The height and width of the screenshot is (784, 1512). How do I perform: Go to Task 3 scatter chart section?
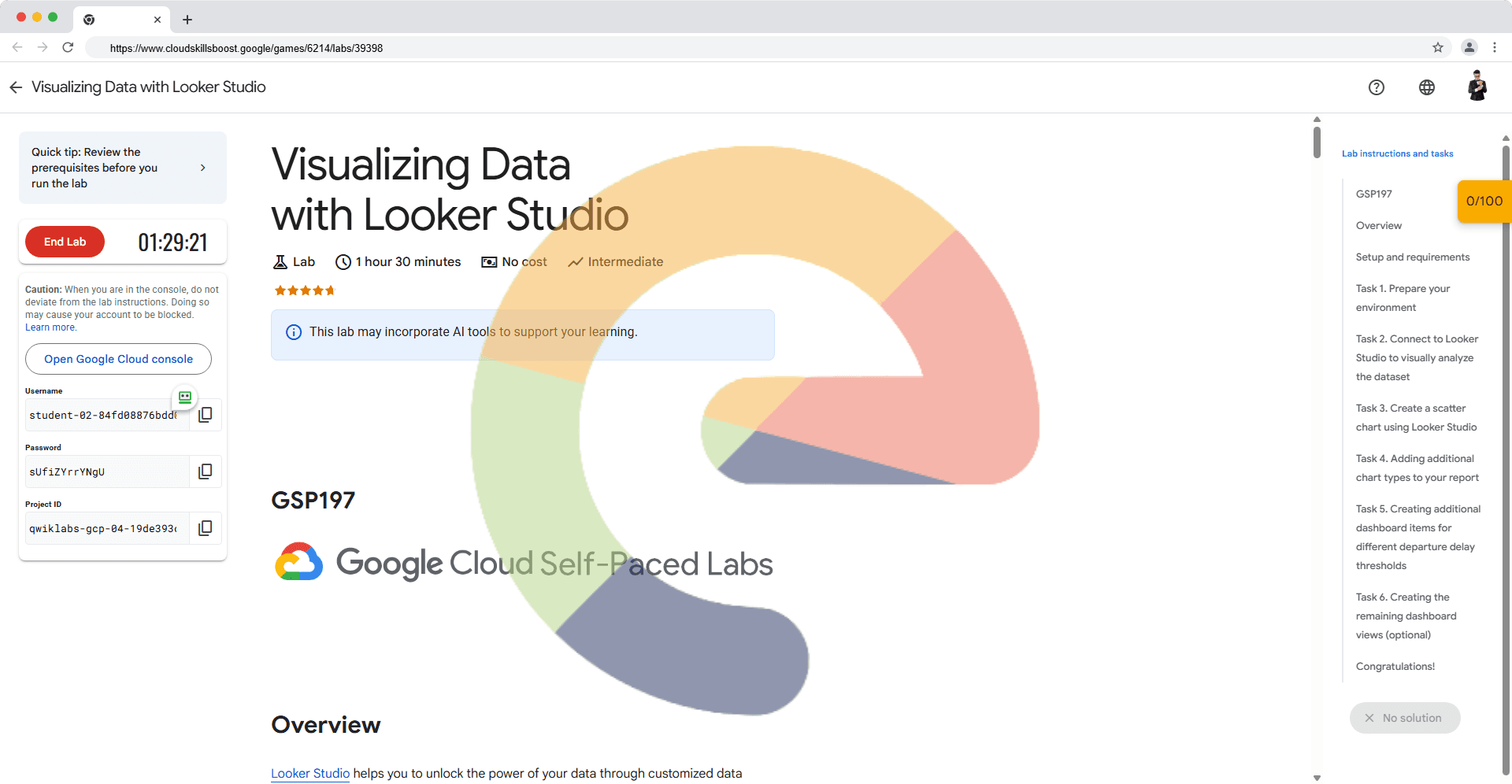[1415, 418]
